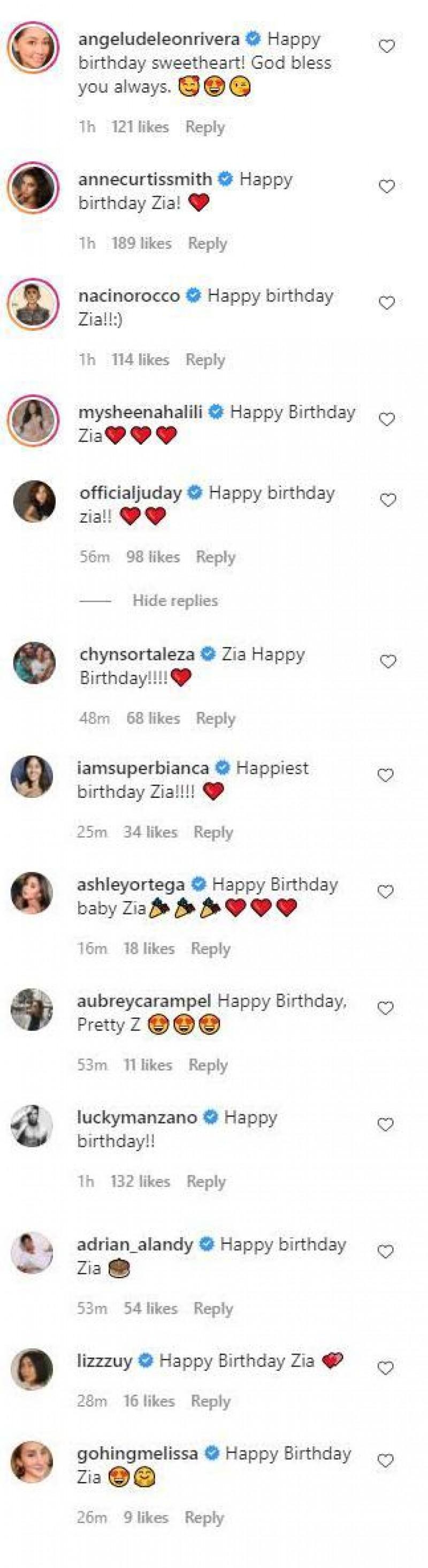
Task: Like angeludeleonrivera's comment with the heart
Action: point(387,46)
